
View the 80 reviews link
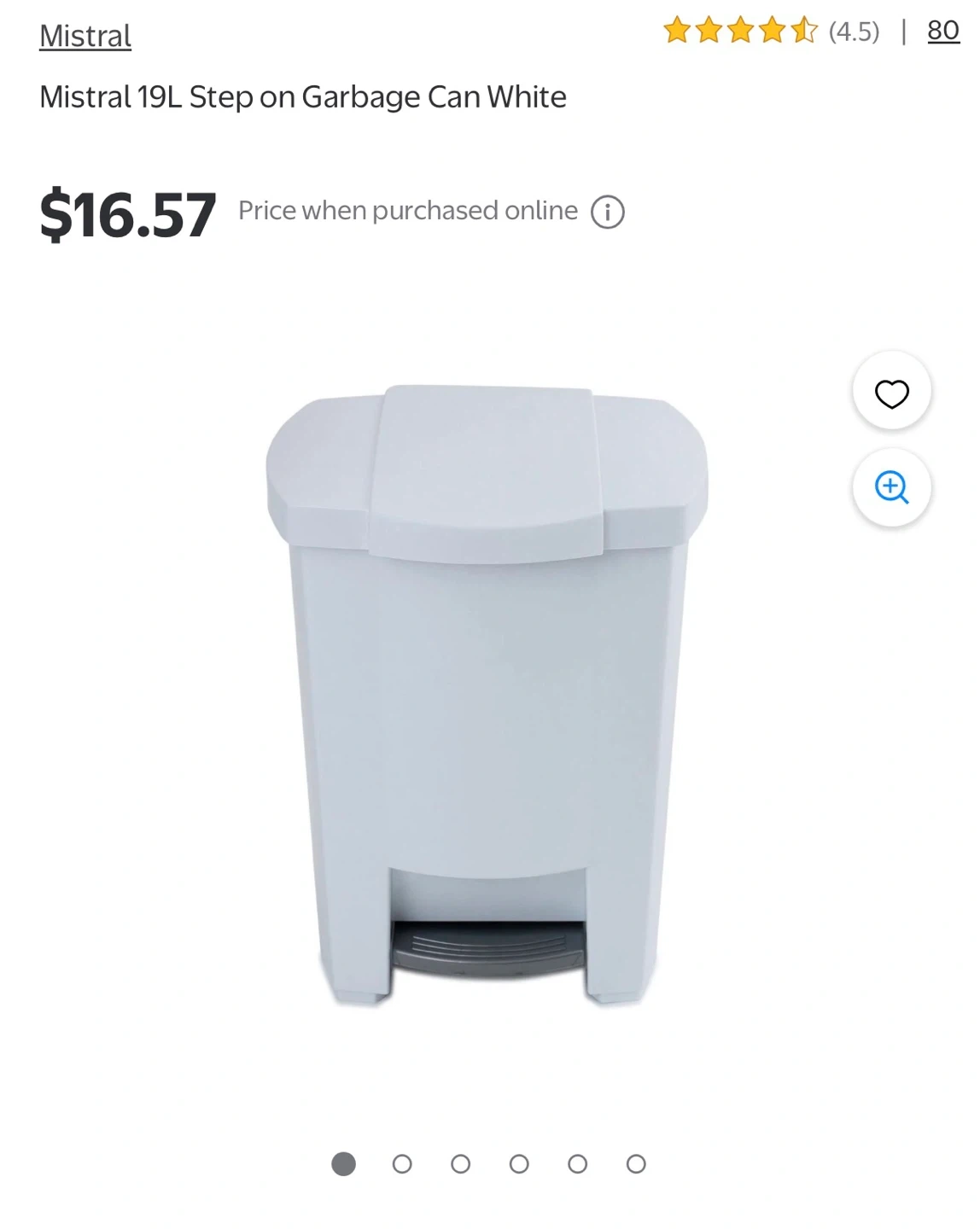[x=943, y=31]
